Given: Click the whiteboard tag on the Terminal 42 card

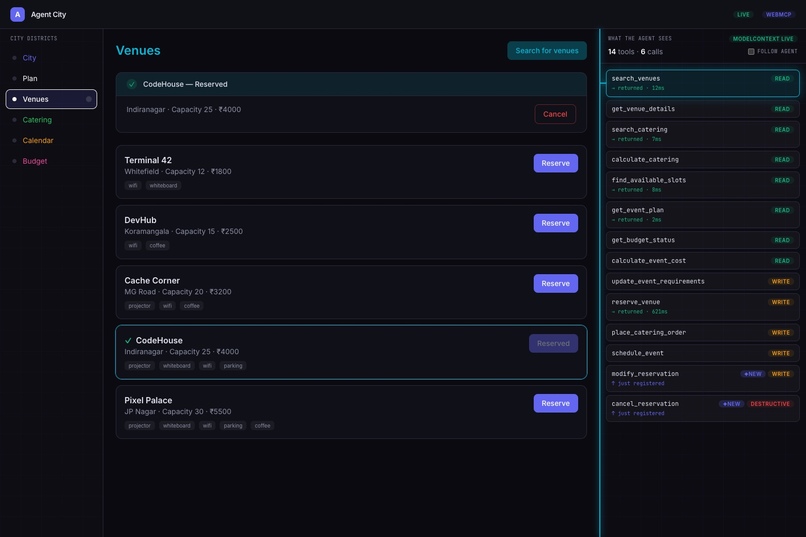Looking at the screenshot, I should pos(163,186).
